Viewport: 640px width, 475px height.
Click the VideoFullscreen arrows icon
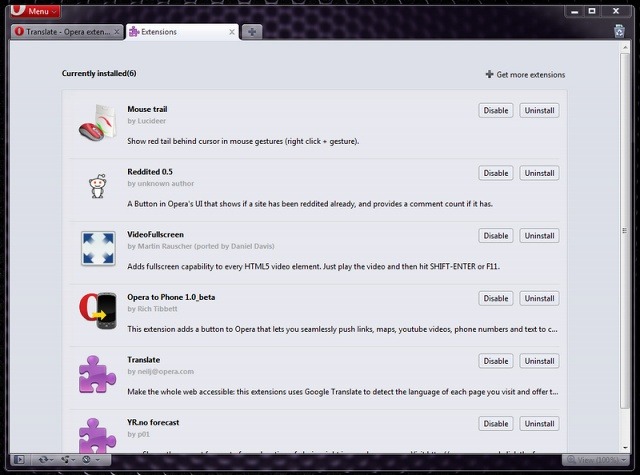tap(98, 248)
